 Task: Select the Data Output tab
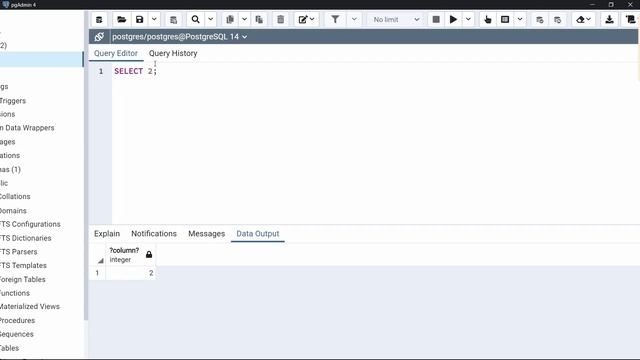[x=258, y=234]
